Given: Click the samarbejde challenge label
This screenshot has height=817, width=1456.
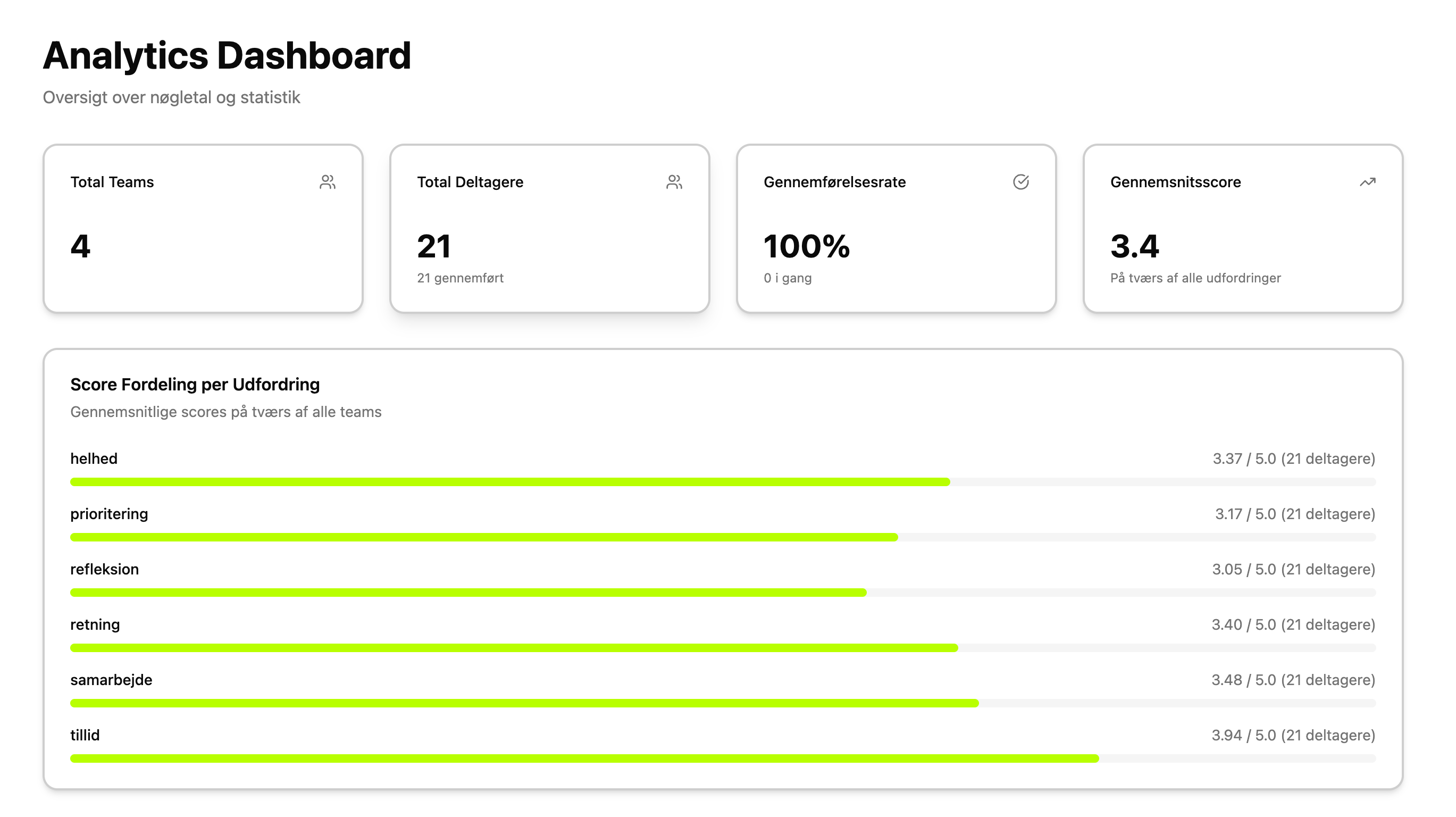Looking at the screenshot, I should (111, 680).
